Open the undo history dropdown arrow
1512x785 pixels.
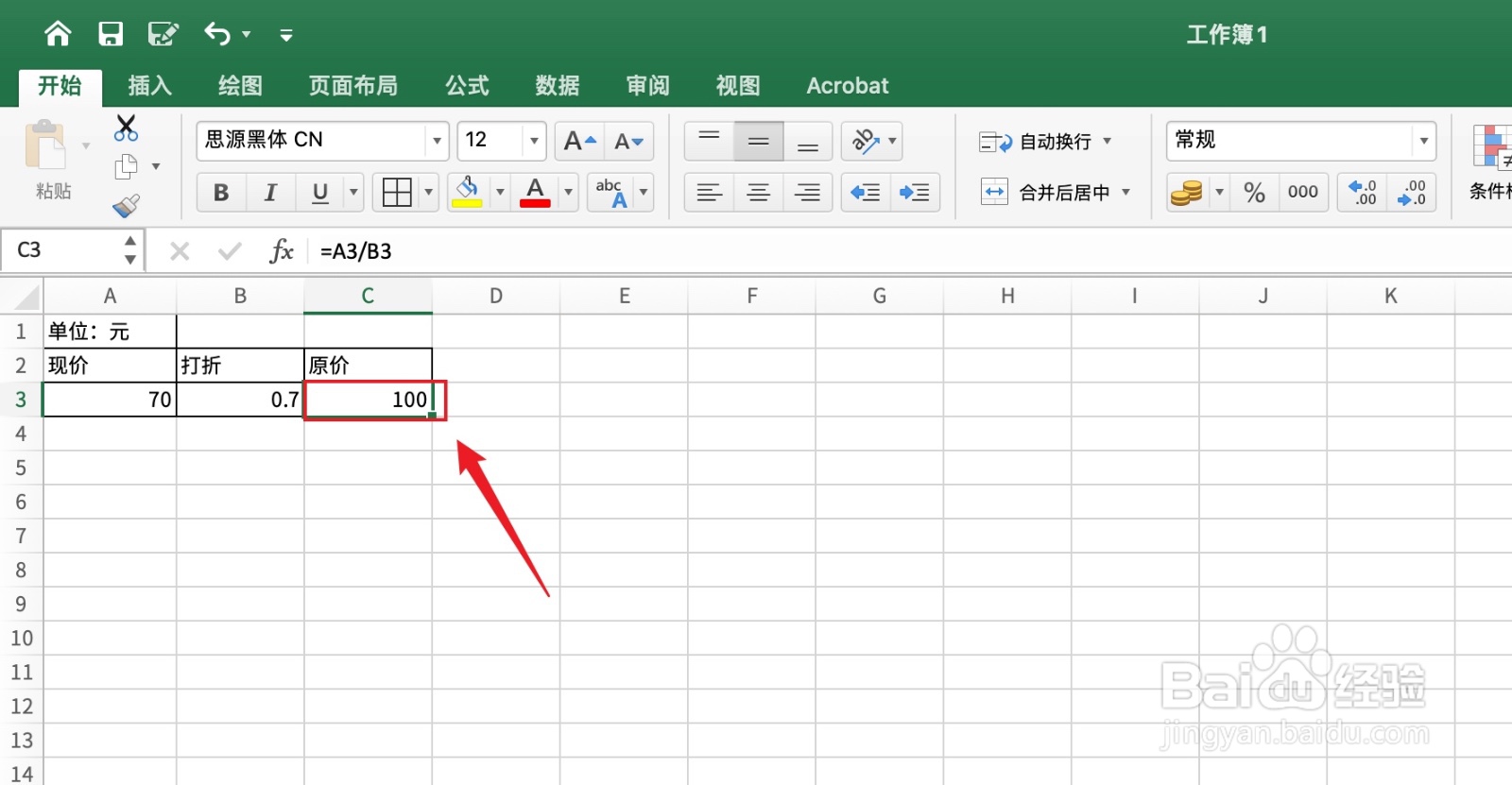(247, 35)
